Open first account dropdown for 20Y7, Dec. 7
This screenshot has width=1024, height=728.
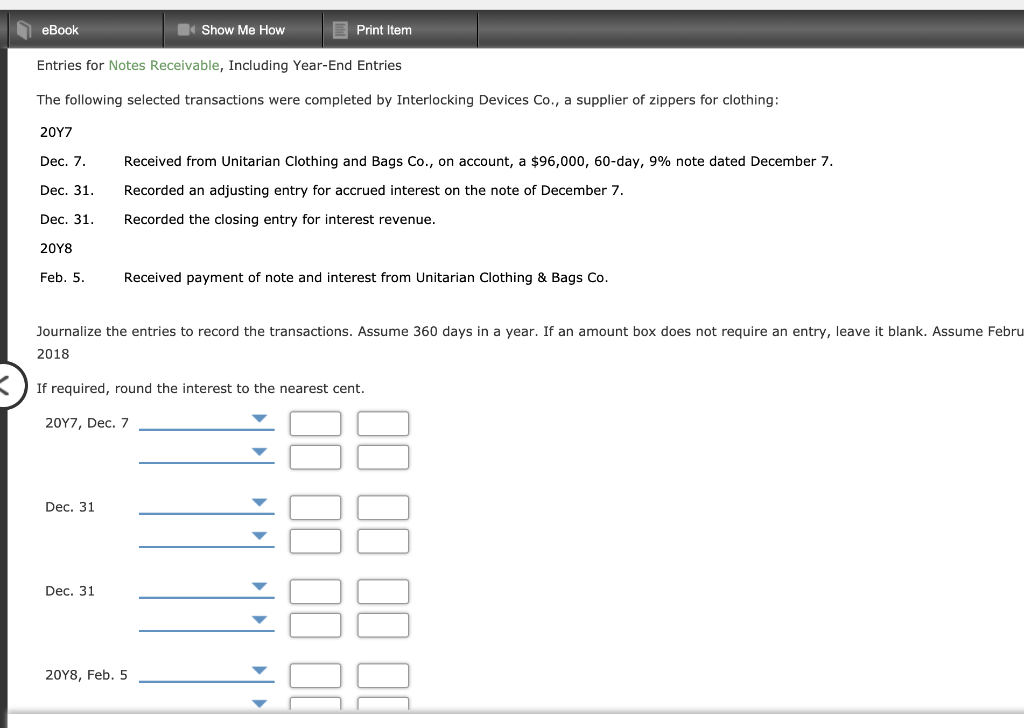(206, 421)
